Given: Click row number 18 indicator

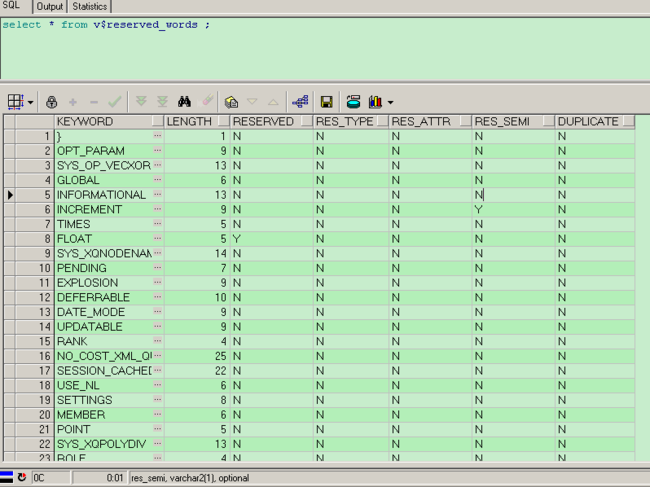Looking at the screenshot, I should point(34,385).
